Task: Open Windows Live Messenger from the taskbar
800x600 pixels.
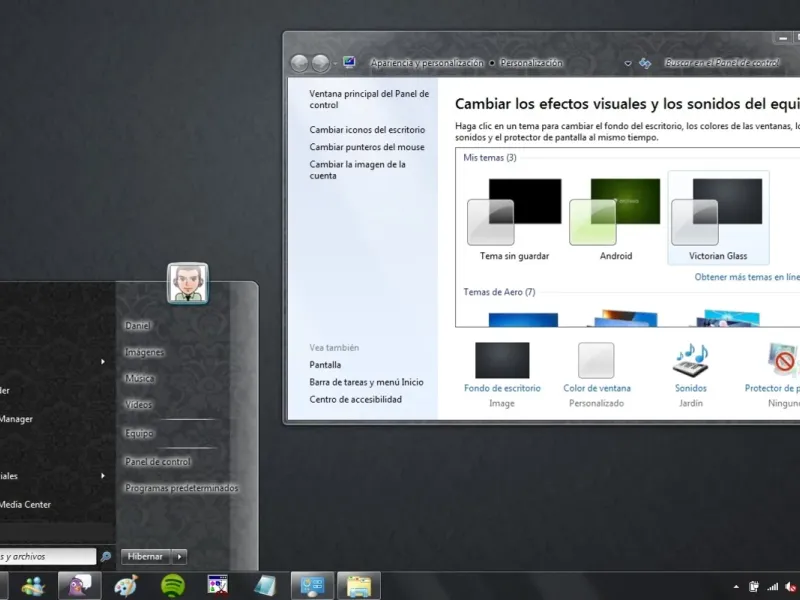Action: (33, 586)
